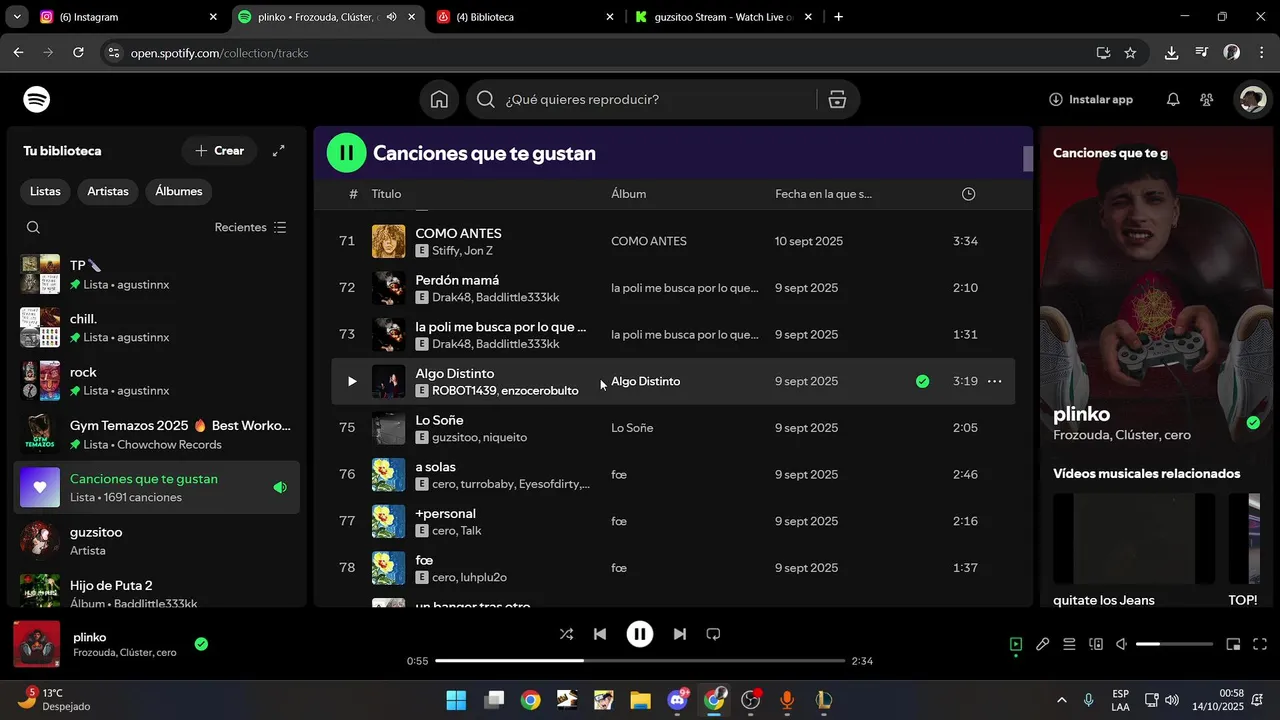Screen dimensions: 1280x720
Task: Switch to guzsitoo Stream browser tab
Action: click(x=723, y=17)
